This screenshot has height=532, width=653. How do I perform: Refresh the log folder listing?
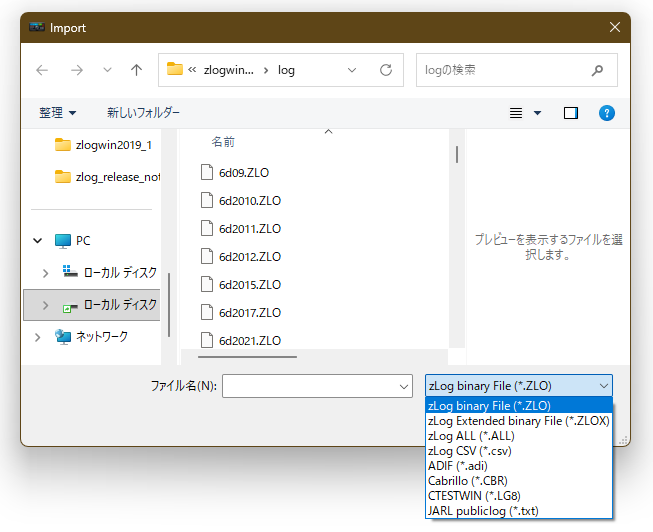pyautogui.click(x=386, y=70)
